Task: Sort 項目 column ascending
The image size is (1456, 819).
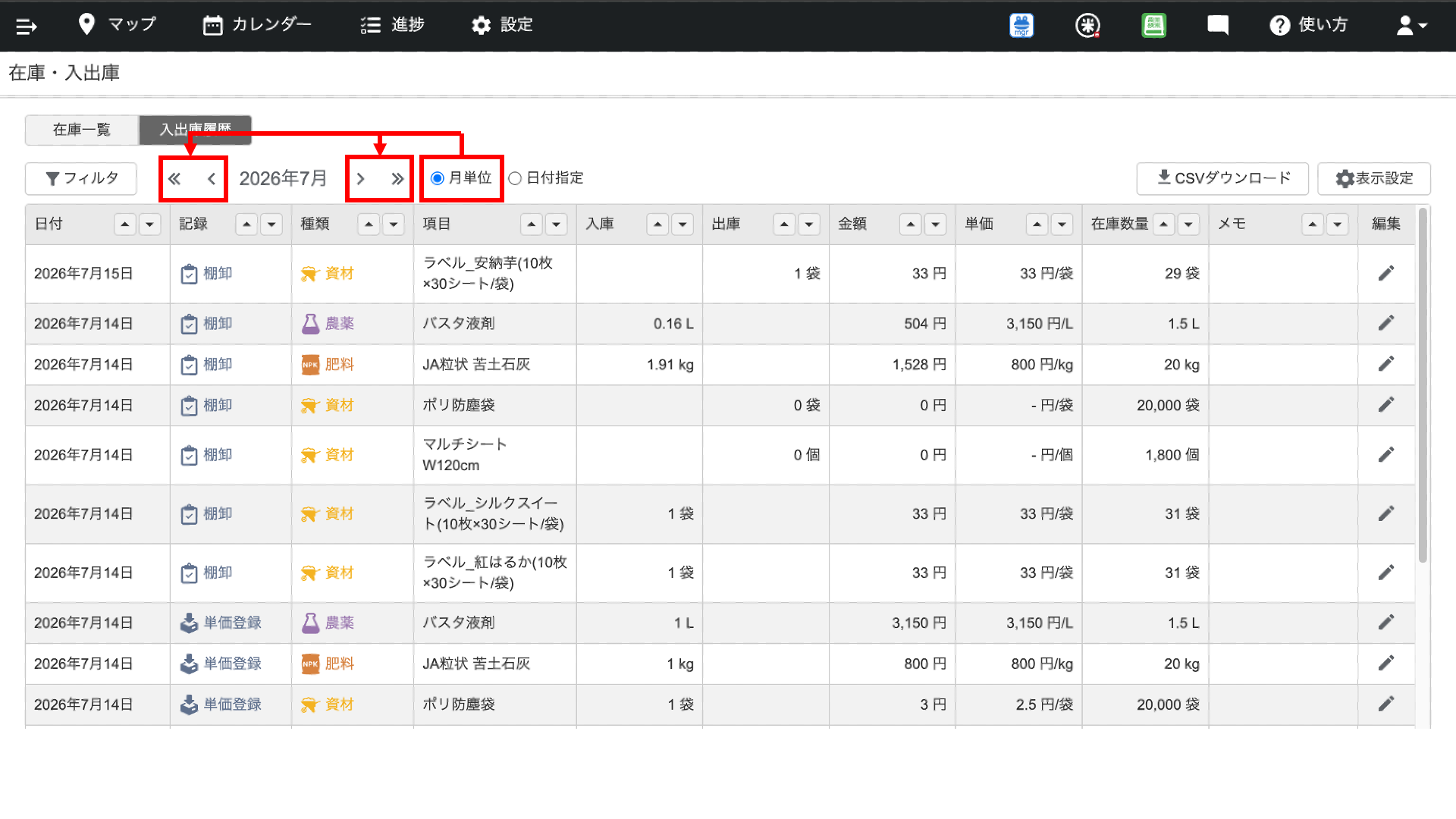Action: 532,224
